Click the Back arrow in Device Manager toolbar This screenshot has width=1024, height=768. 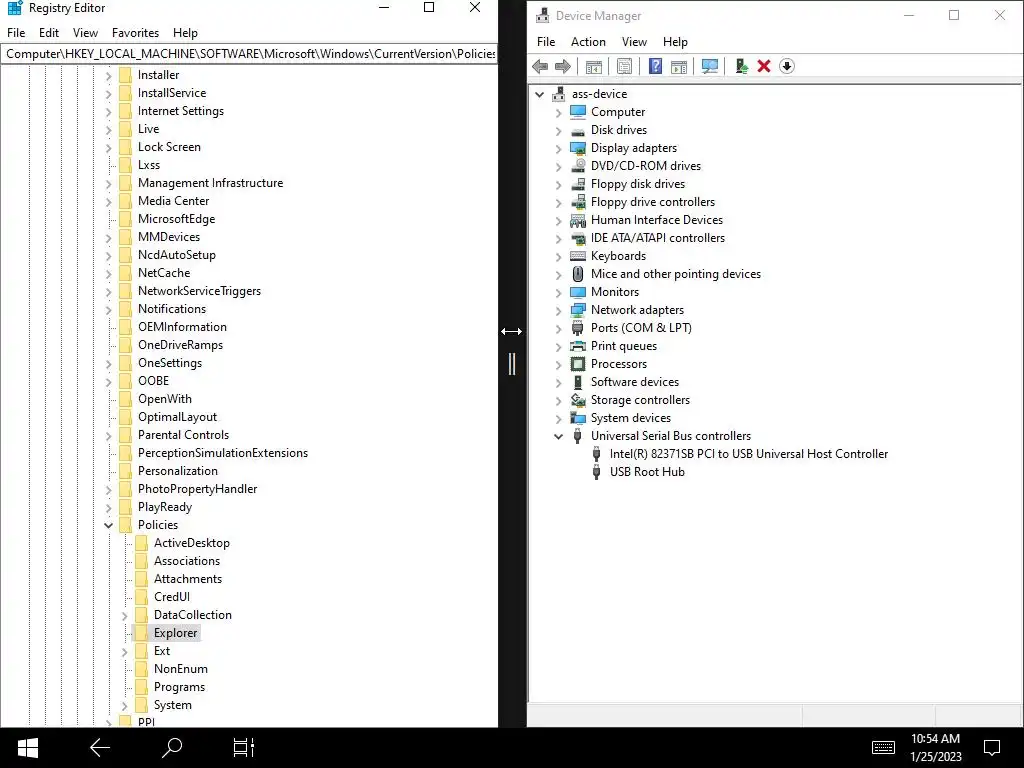(x=540, y=66)
